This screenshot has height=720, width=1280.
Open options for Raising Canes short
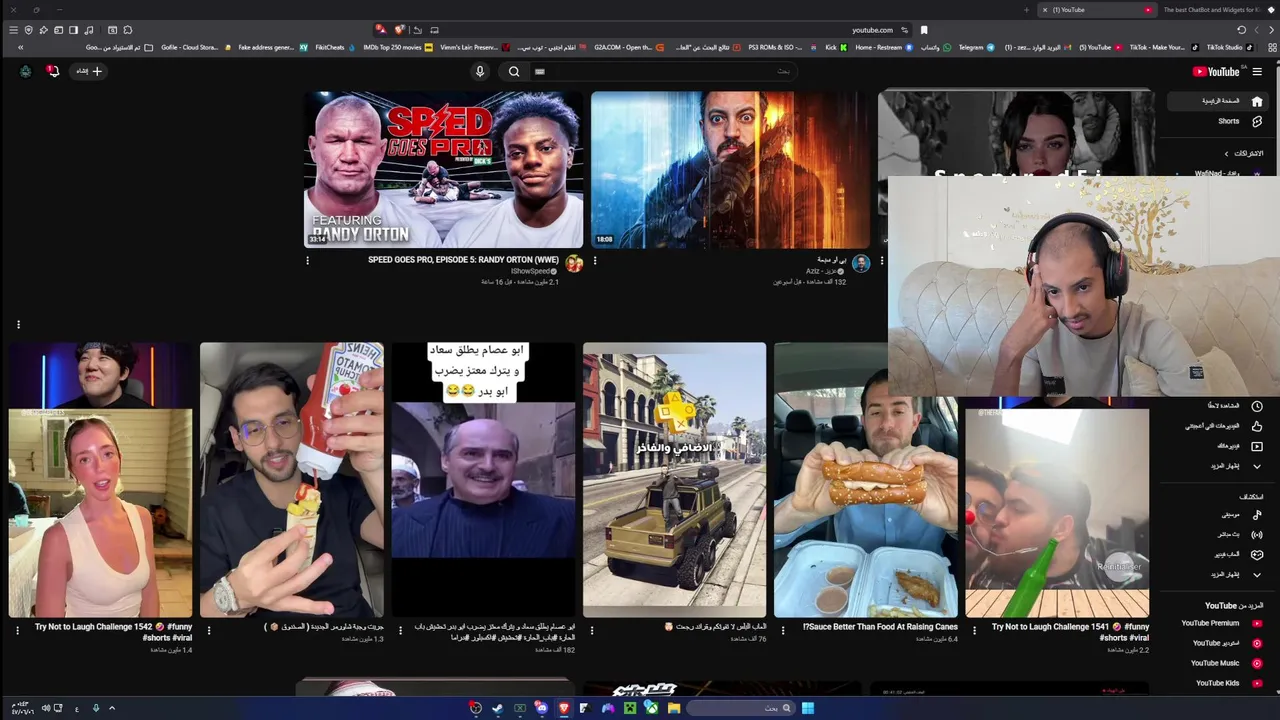pos(783,631)
